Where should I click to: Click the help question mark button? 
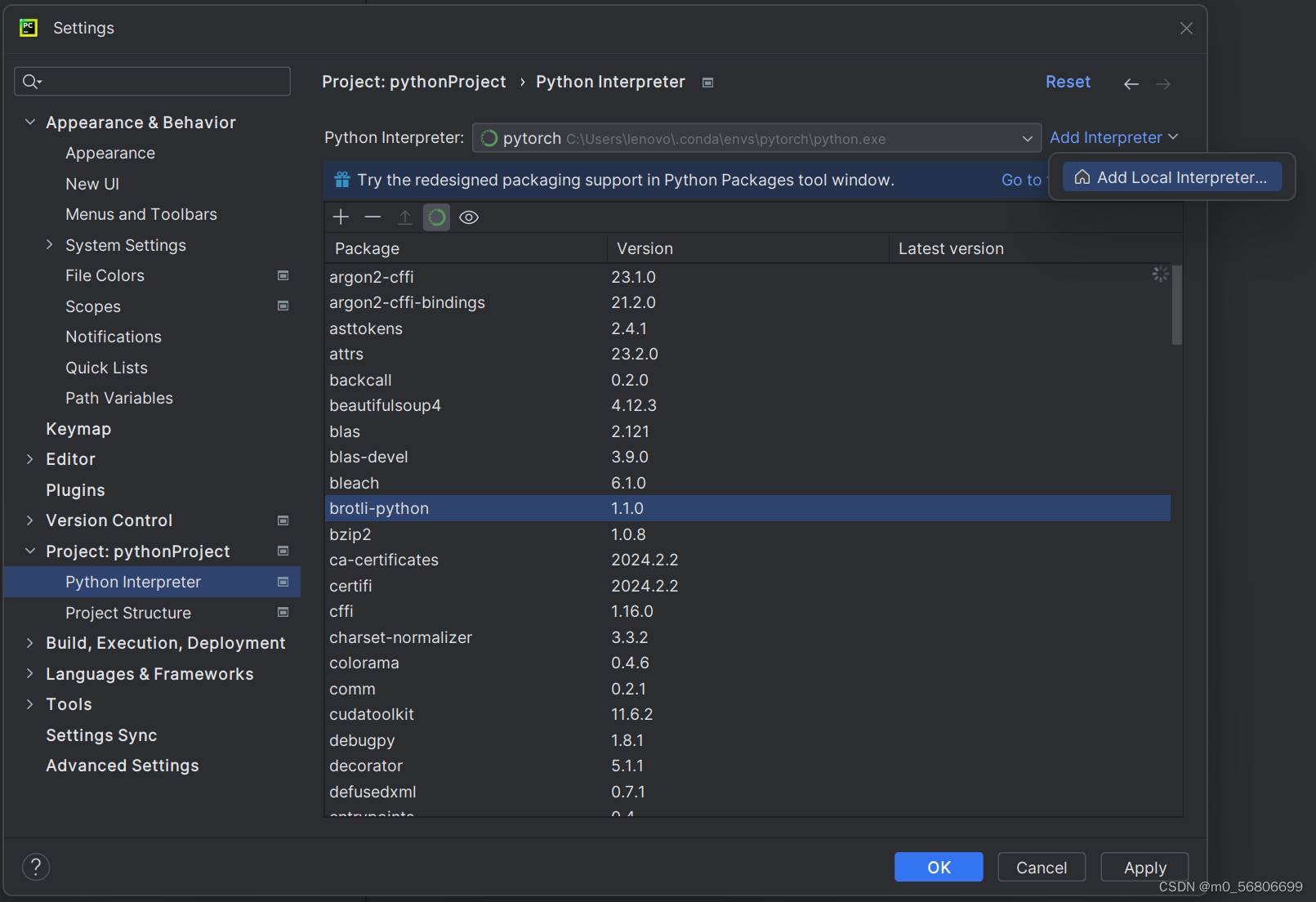tap(36, 867)
